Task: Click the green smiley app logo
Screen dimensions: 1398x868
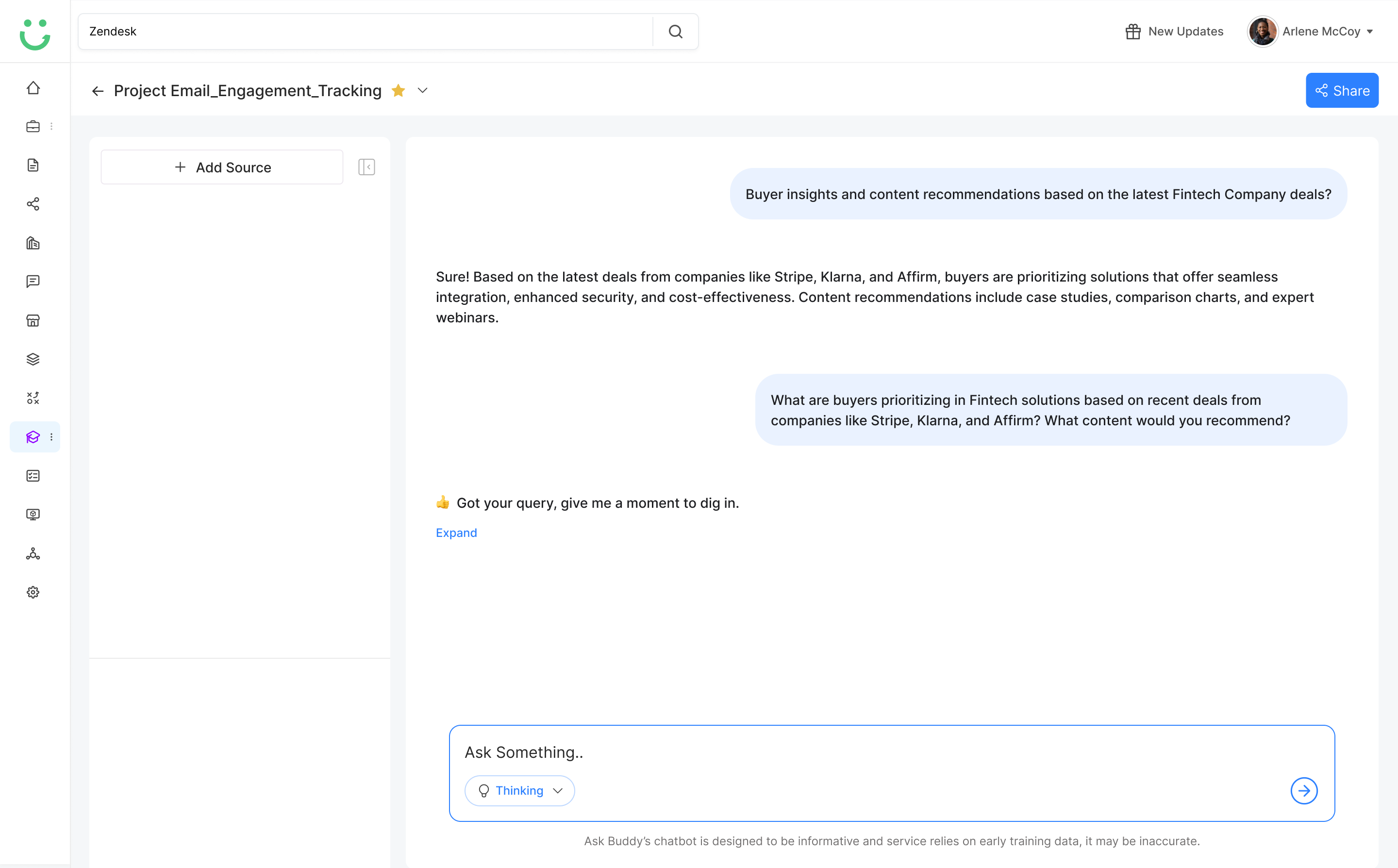Action: [x=34, y=34]
